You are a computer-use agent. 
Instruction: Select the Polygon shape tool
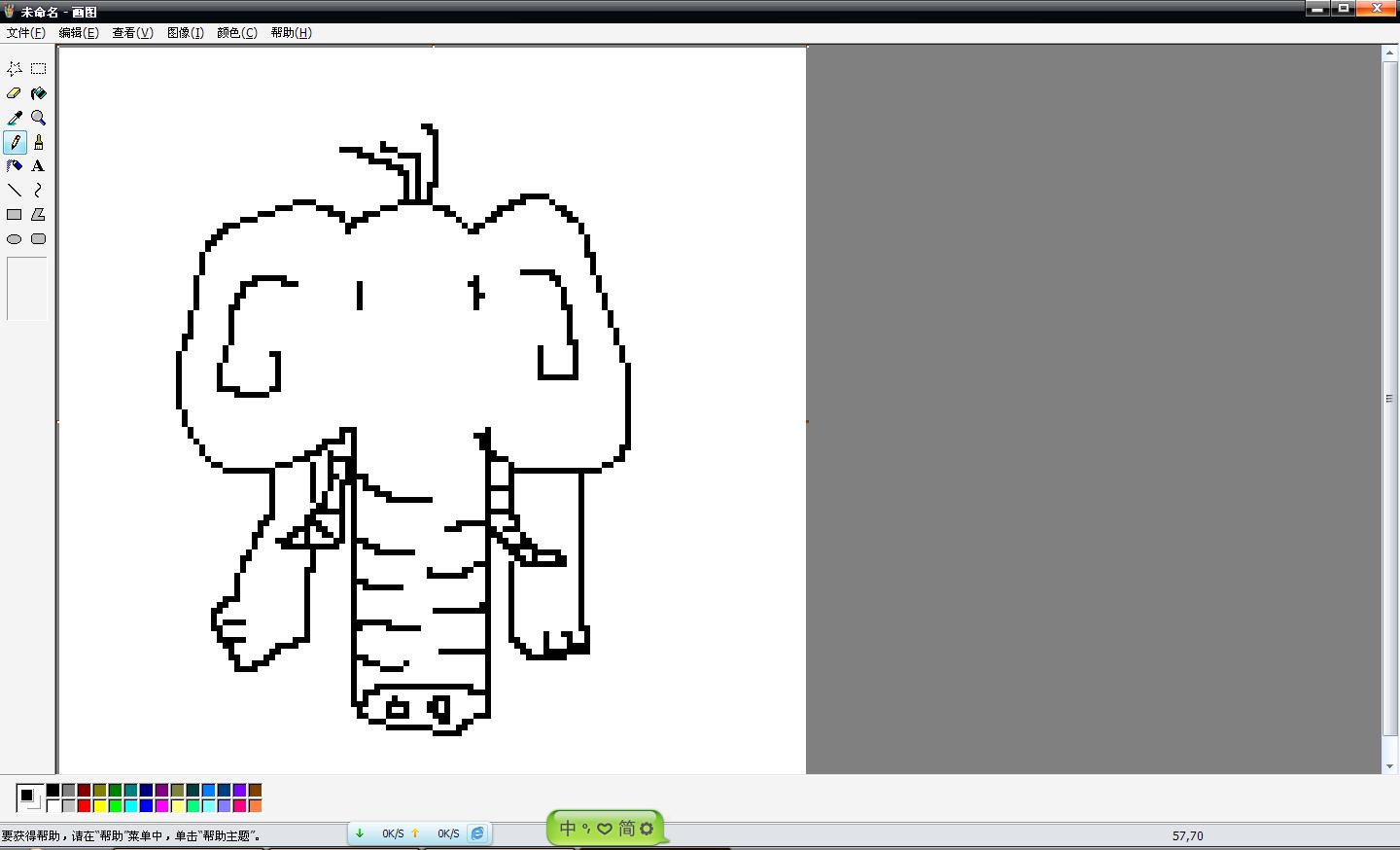coord(39,215)
